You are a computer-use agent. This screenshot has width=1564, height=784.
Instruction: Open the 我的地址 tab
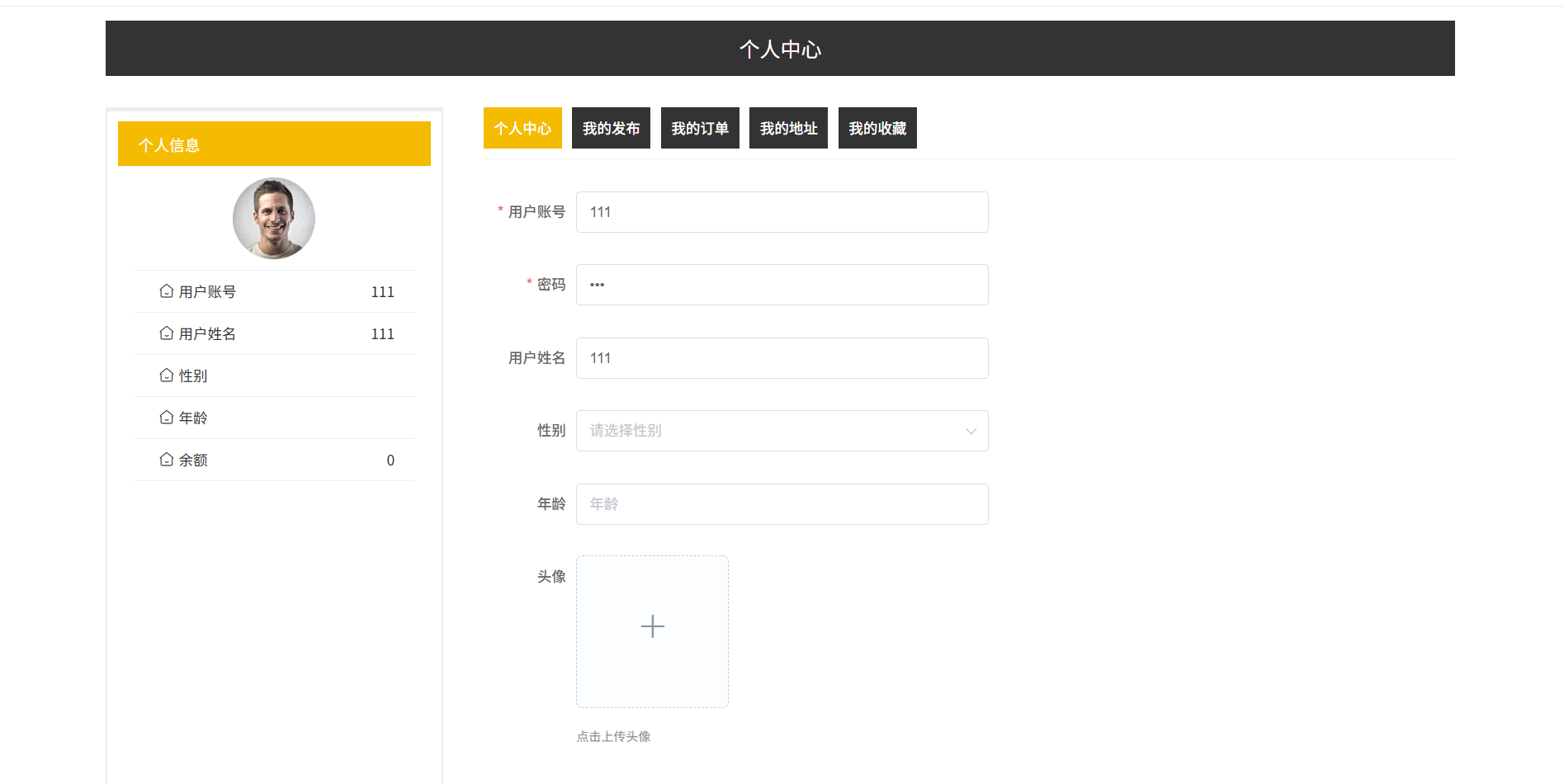click(x=788, y=128)
